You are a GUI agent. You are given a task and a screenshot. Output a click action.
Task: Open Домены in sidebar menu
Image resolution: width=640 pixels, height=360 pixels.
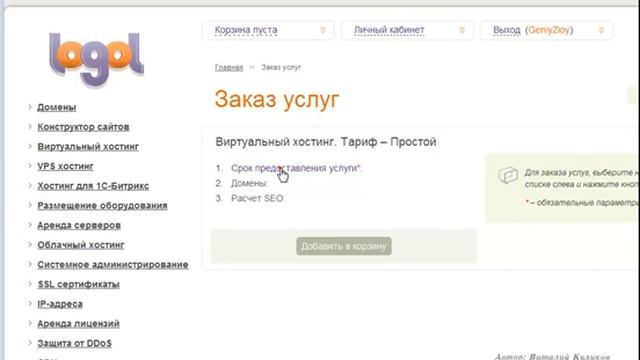(x=57, y=107)
